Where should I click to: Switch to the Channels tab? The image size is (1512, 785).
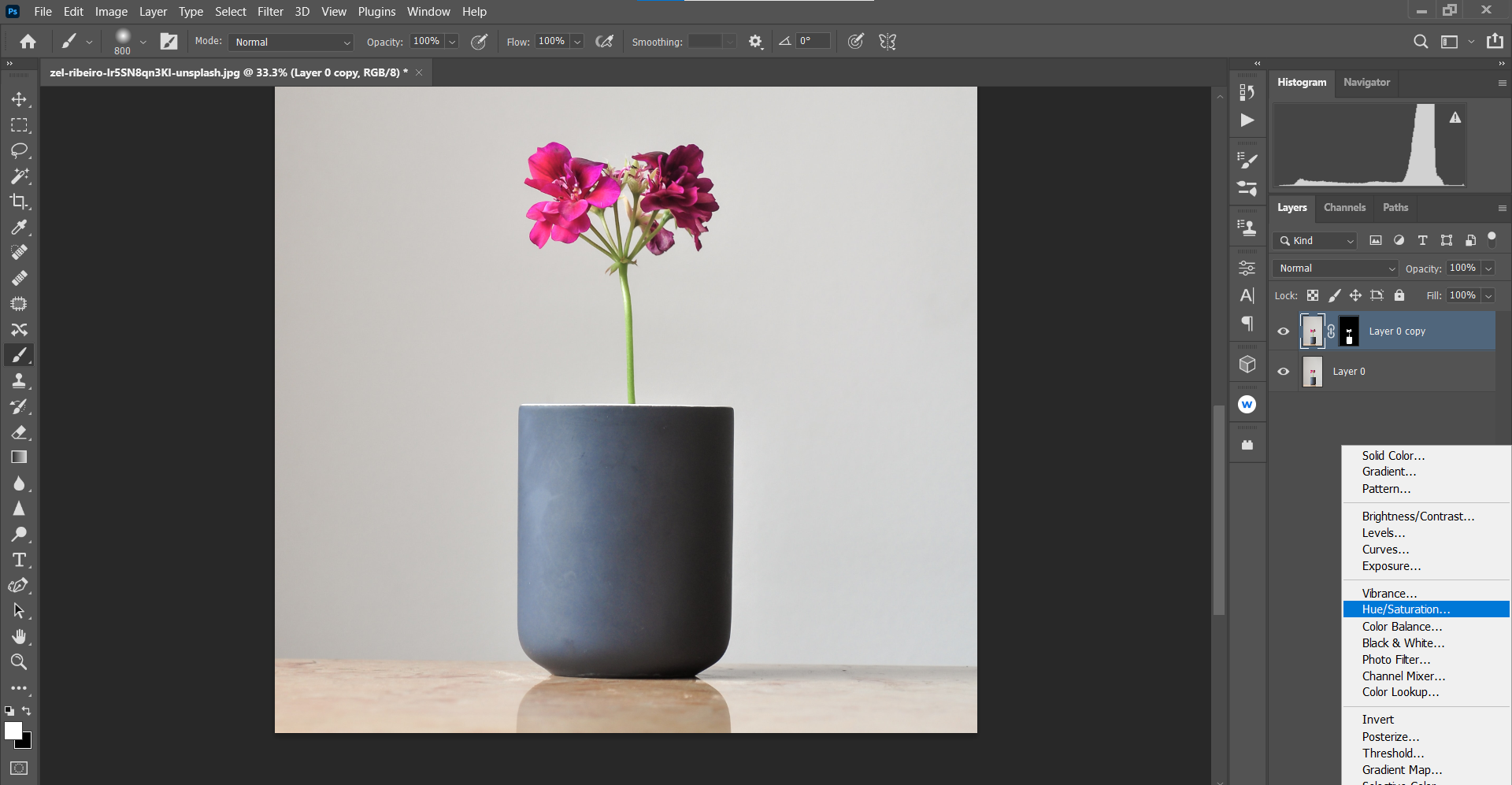point(1344,208)
